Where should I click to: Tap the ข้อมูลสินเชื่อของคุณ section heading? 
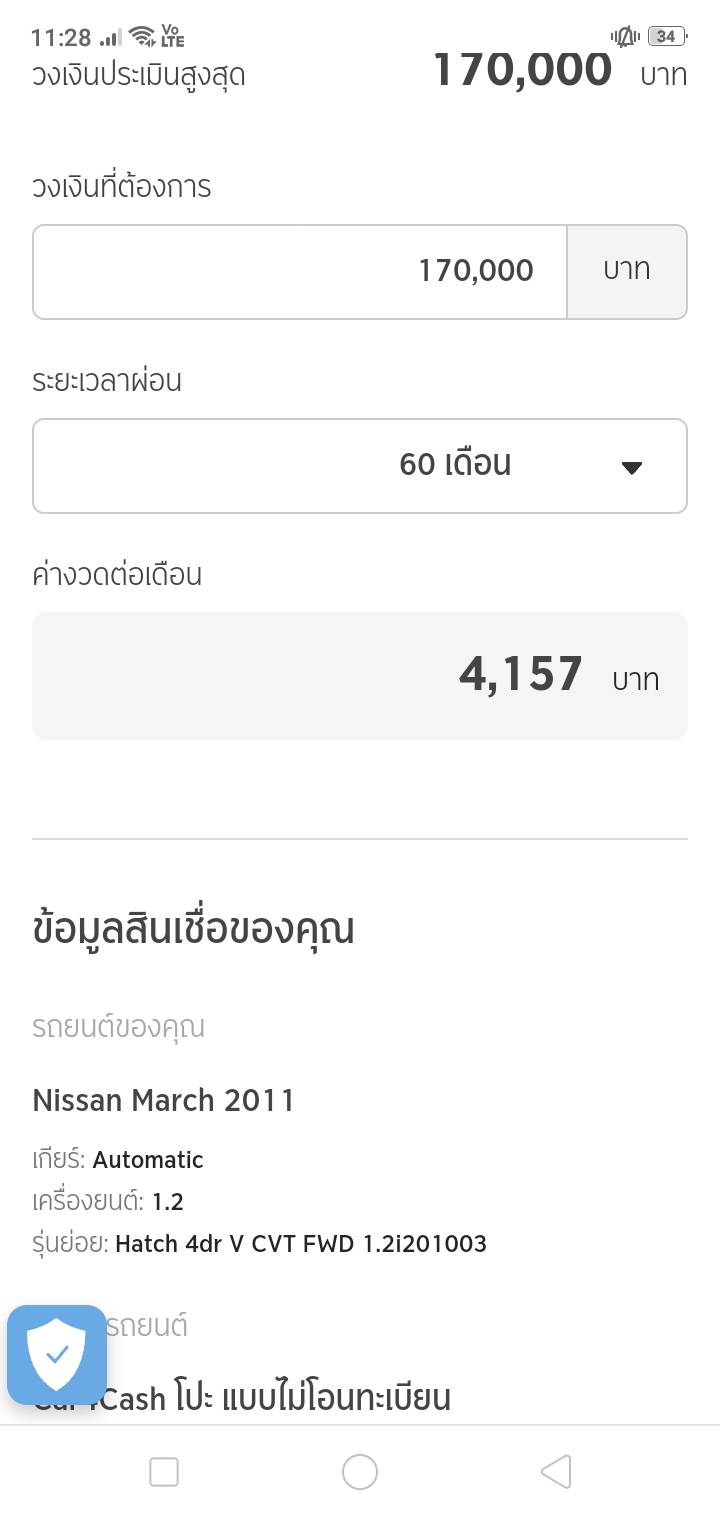tap(194, 929)
